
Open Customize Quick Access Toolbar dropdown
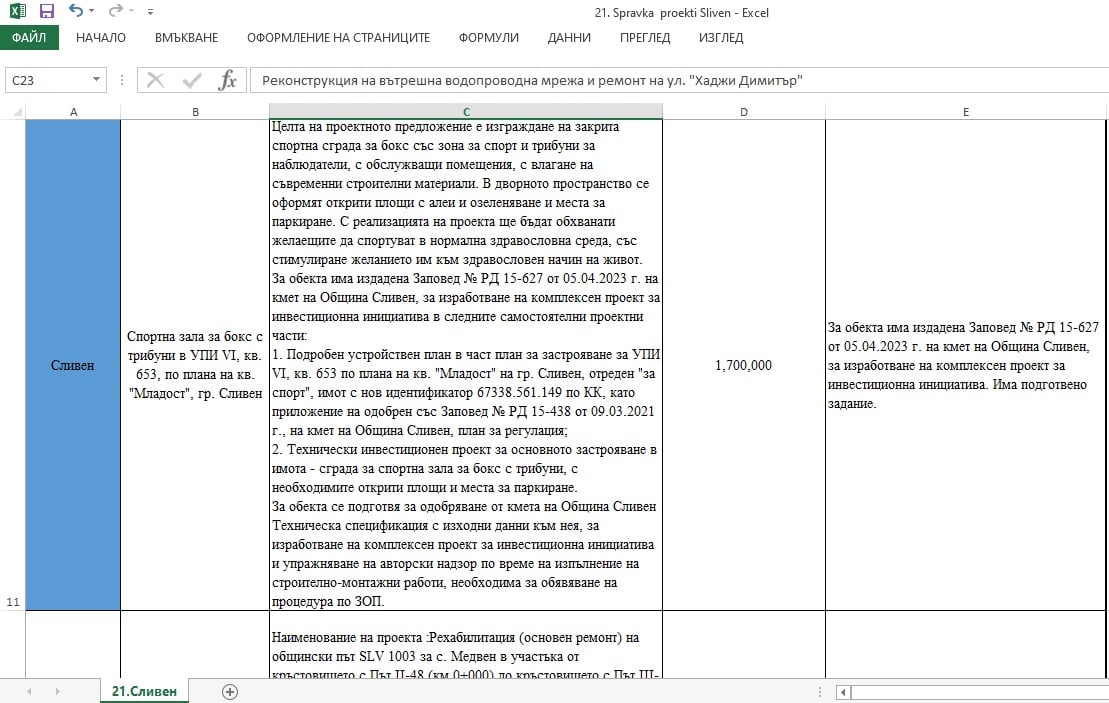tap(150, 12)
